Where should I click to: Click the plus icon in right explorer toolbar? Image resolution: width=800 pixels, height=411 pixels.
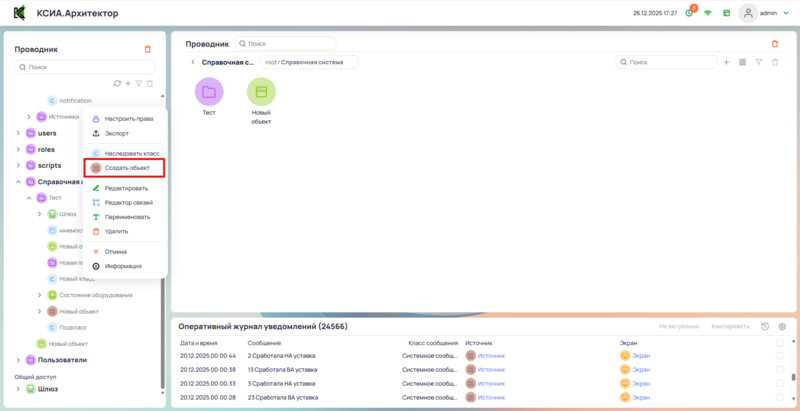coord(726,62)
